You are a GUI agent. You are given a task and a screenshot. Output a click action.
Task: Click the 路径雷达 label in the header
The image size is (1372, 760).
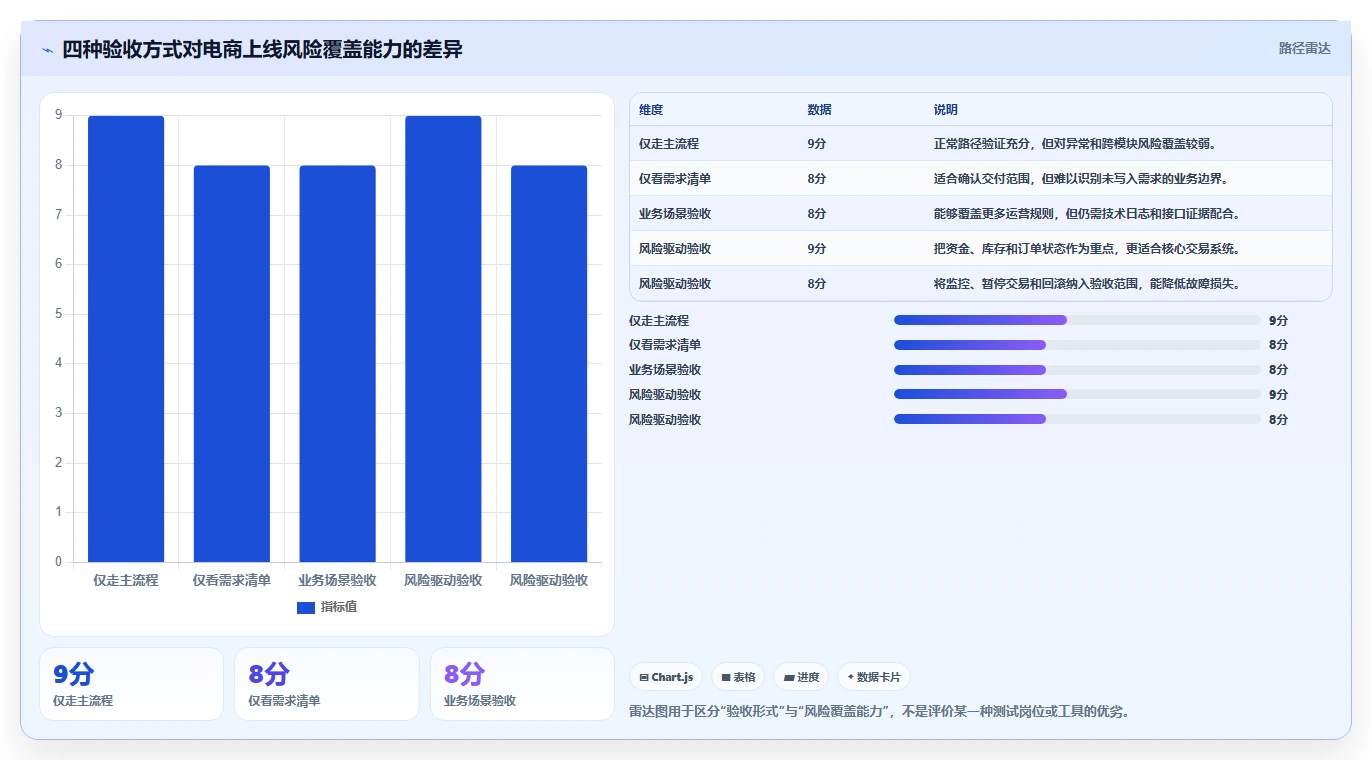[x=1304, y=48]
